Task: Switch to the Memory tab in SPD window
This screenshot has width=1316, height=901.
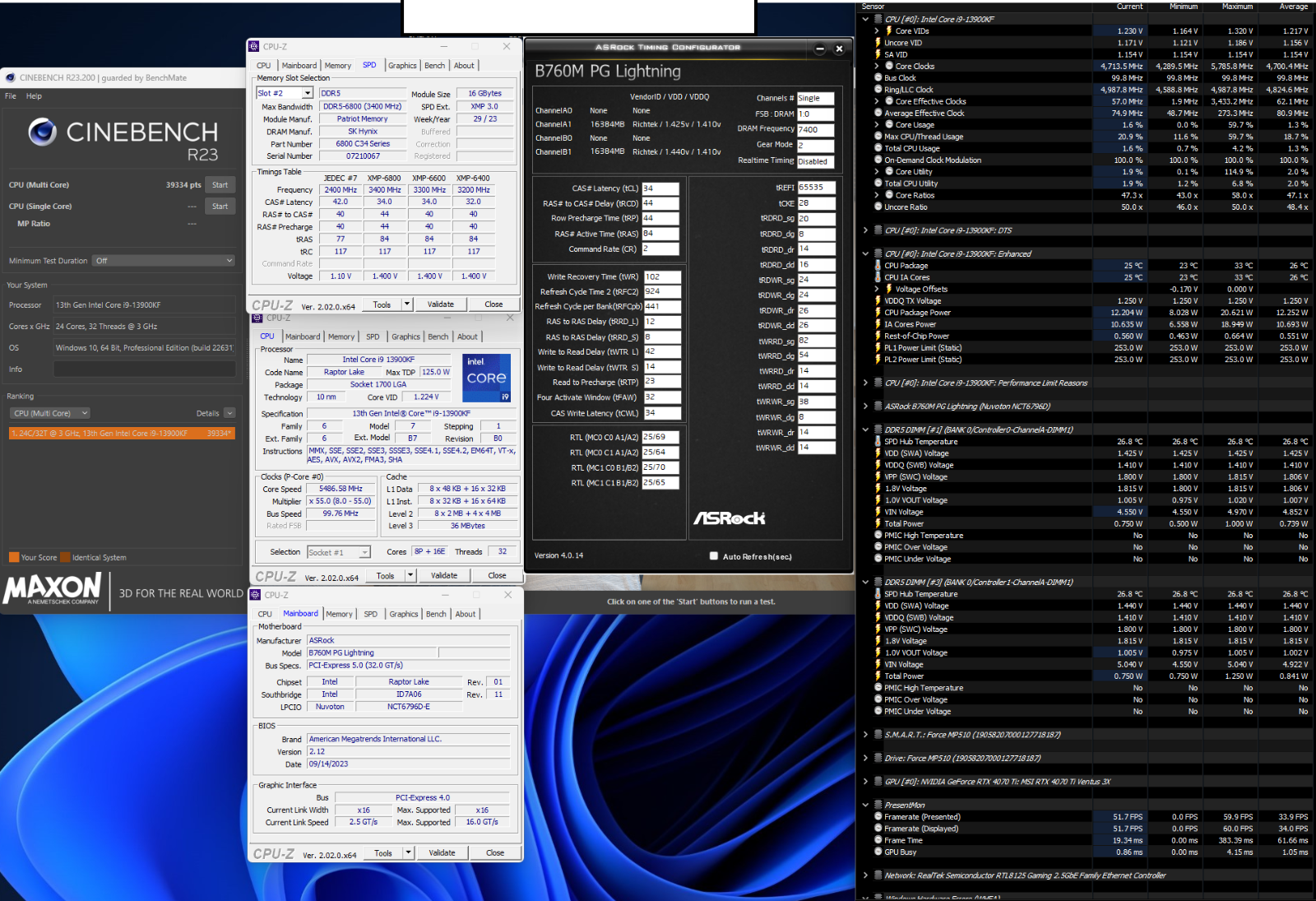Action: (x=337, y=66)
